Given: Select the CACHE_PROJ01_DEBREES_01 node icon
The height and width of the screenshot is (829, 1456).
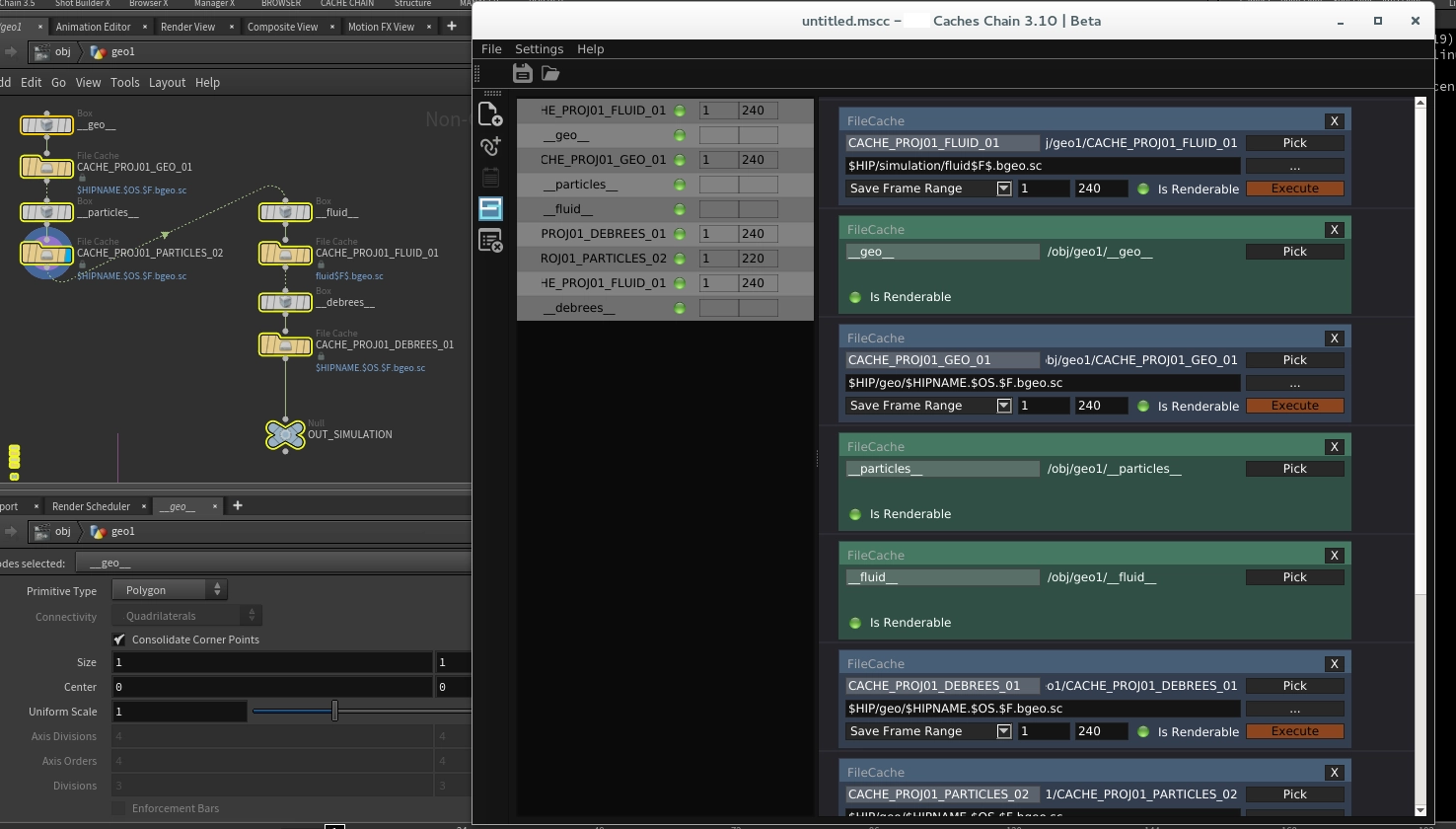Looking at the screenshot, I should click(285, 344).
